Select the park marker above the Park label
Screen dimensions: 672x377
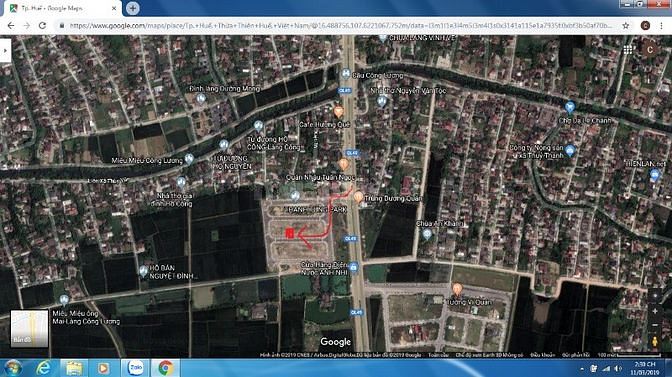(x=295, y=196)
